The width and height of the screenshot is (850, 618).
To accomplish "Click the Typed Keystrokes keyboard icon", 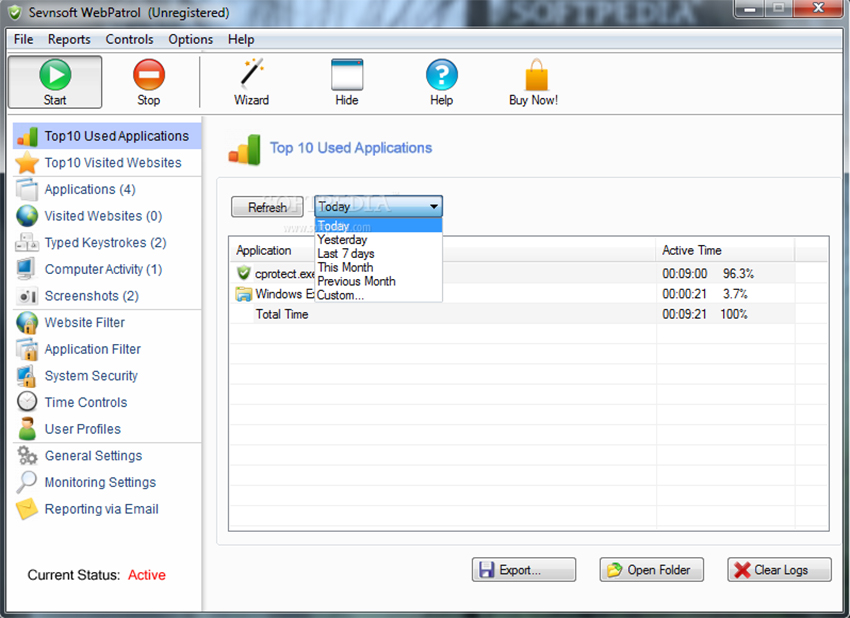I will (x=27, y=242).
